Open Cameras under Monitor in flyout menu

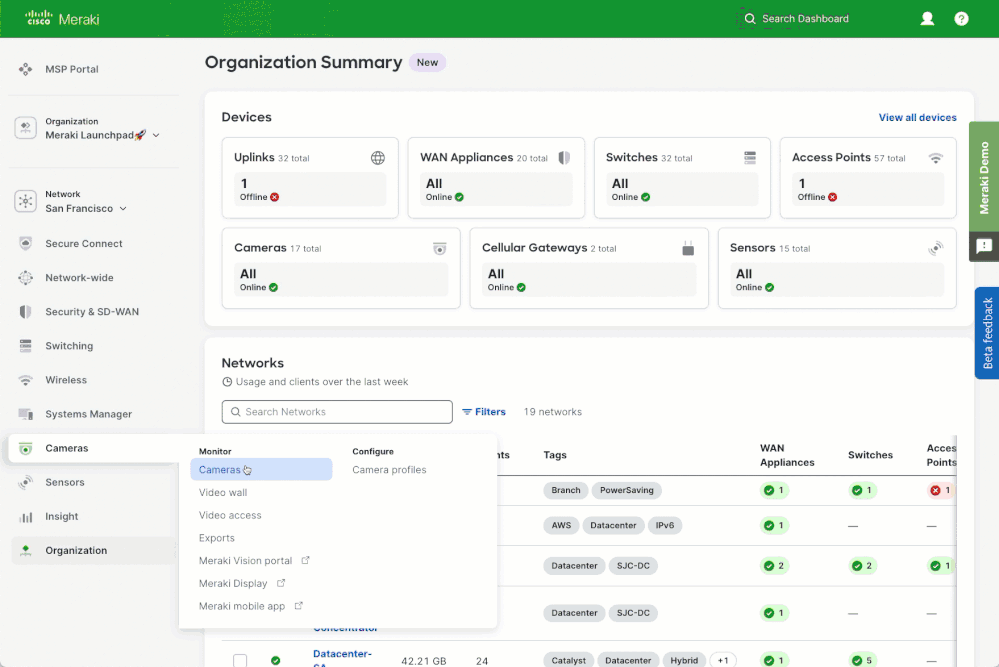261,470
